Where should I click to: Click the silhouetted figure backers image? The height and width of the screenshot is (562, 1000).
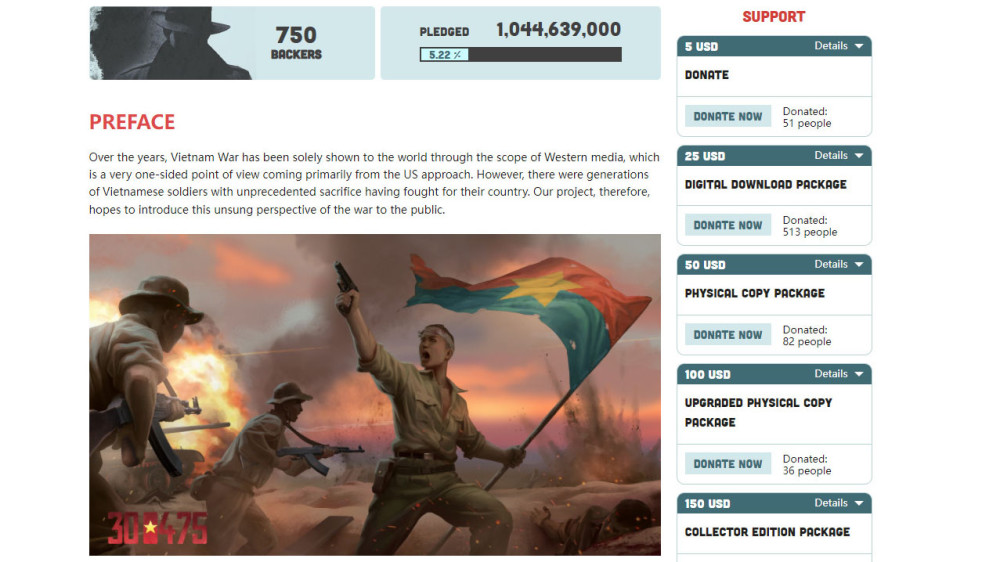[169, 43]
